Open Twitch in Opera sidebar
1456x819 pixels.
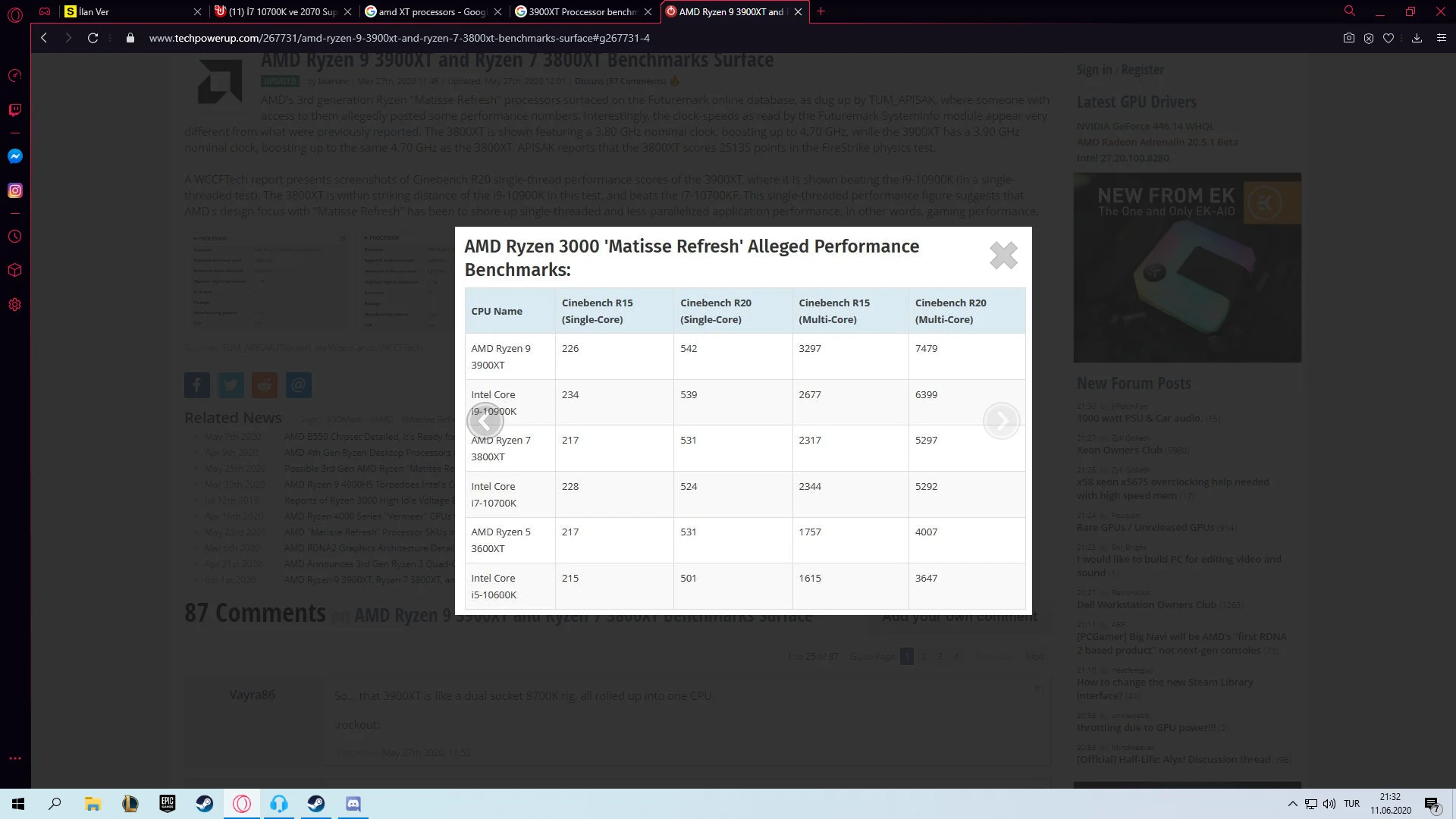coord(15,110)
